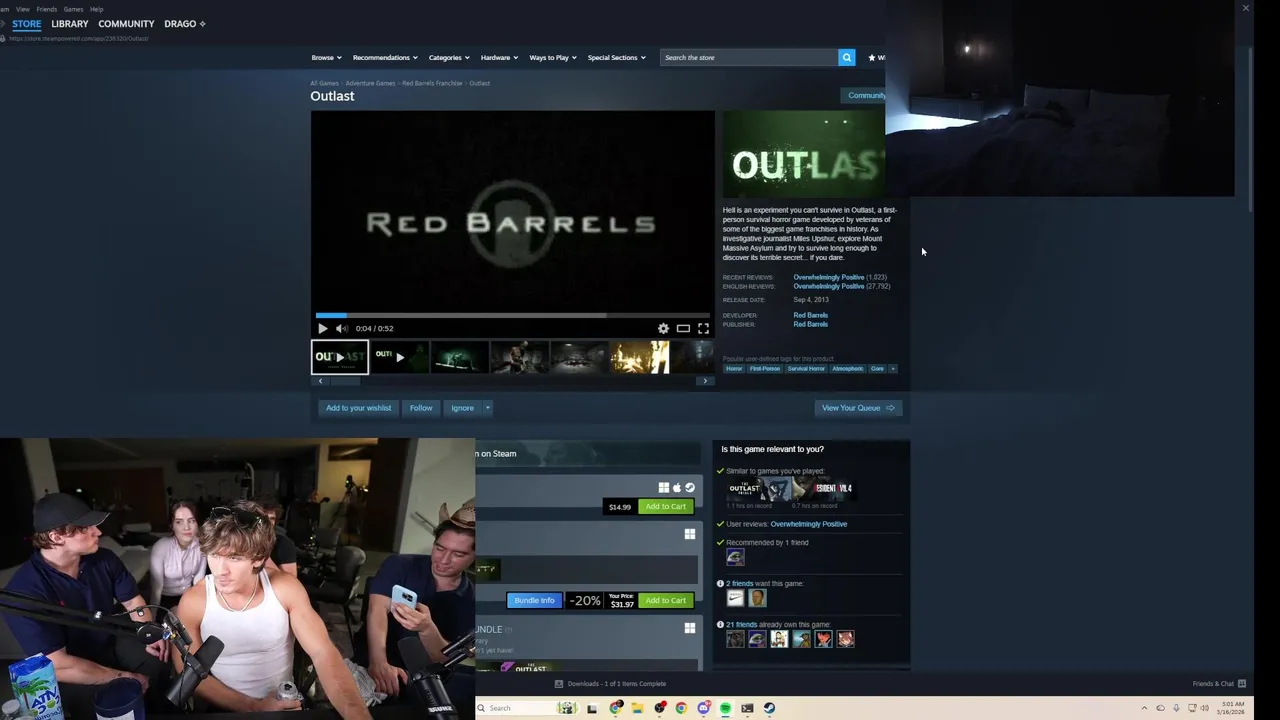
Task: Open the Browse dropdown menu
Action: (x=326, y=57)
